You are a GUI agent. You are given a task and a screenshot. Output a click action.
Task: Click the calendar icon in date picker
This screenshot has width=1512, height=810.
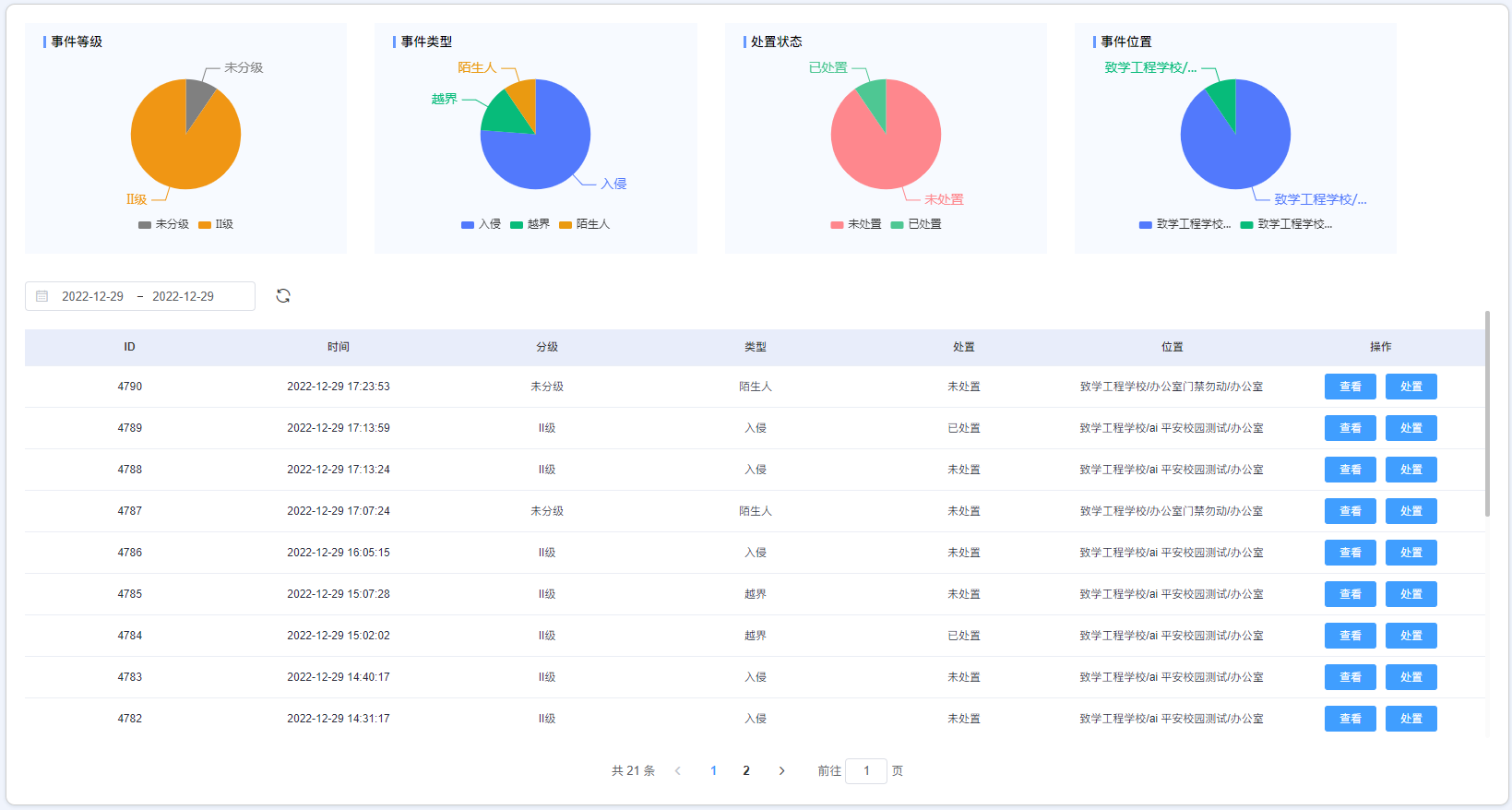[42, 296]
